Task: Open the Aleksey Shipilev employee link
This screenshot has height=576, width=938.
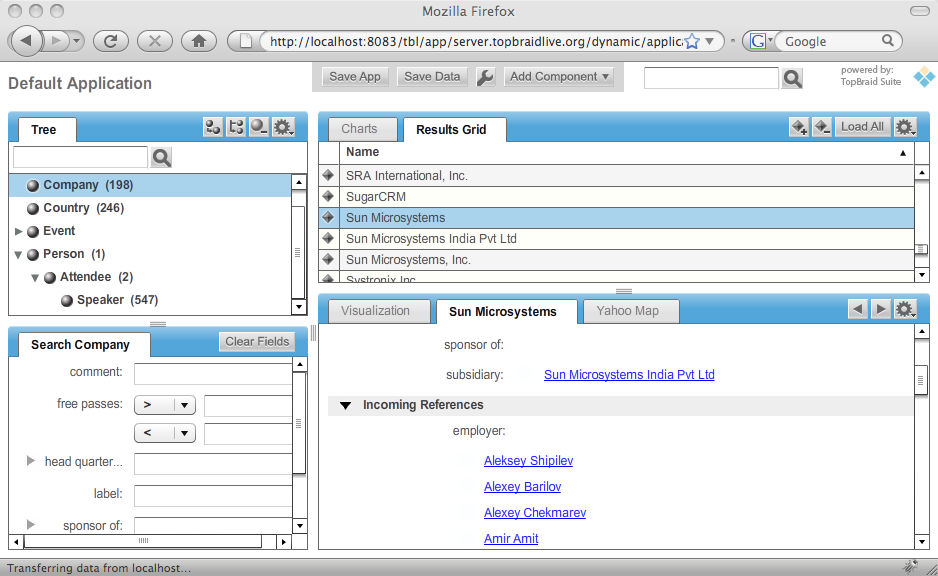Action: coord(528,461)
